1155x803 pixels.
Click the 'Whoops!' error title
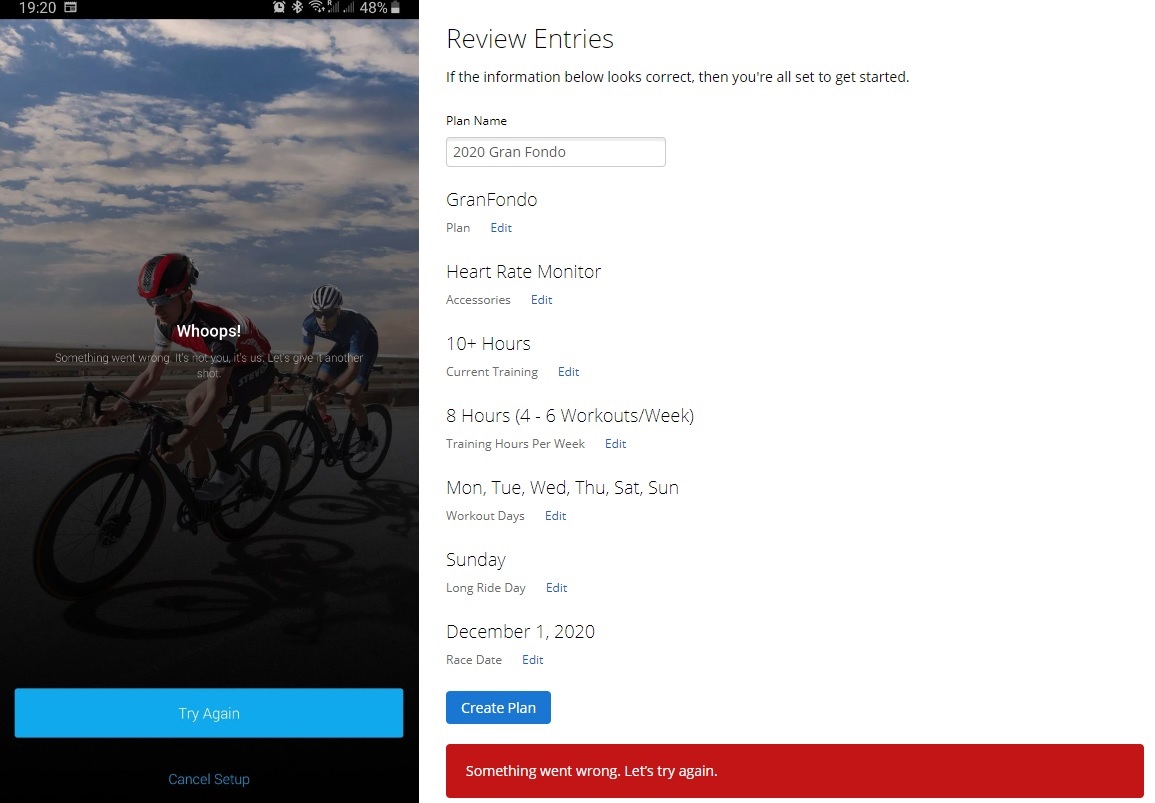coord(208,331)
